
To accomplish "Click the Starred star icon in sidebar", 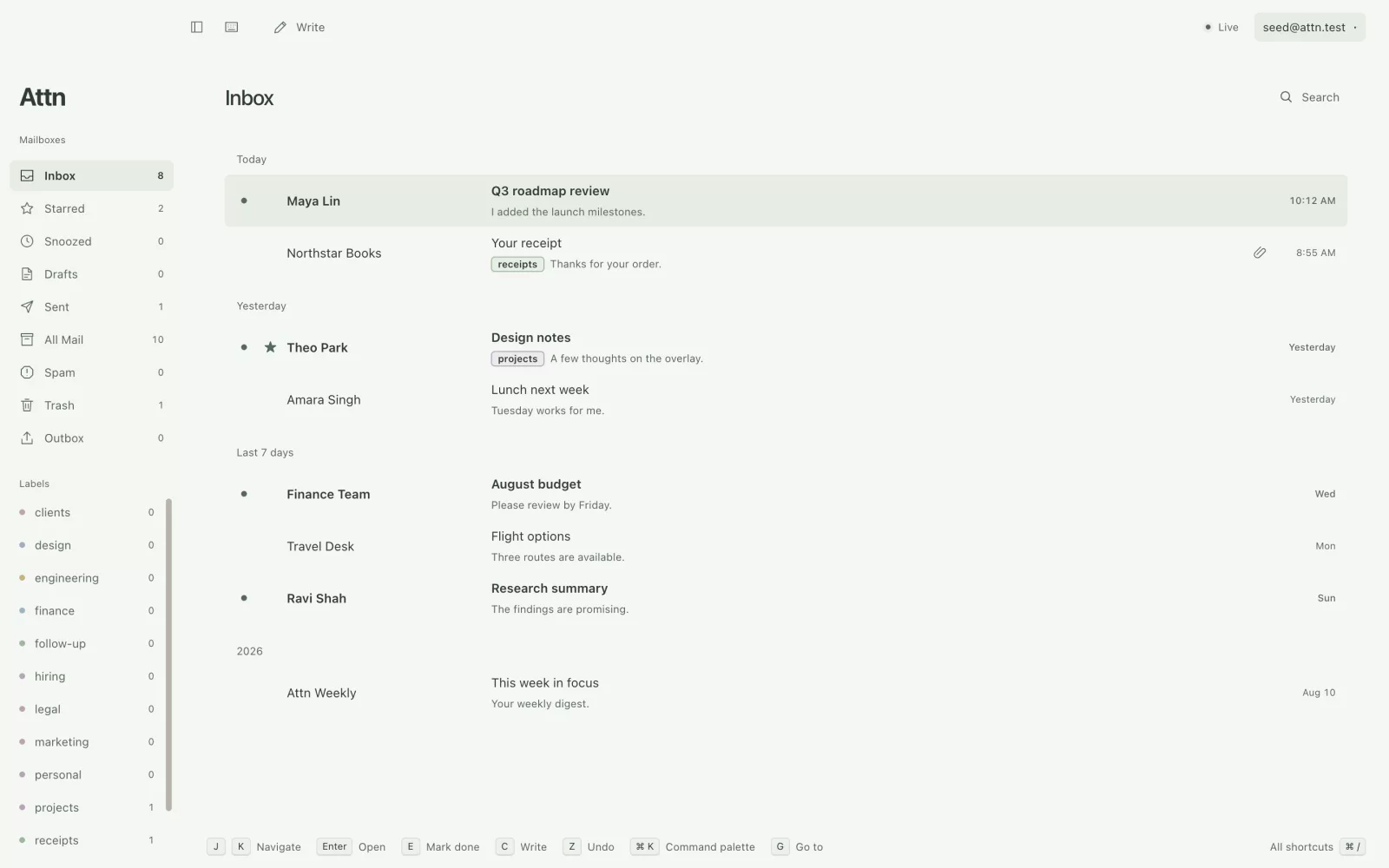I will pos(27,208).
